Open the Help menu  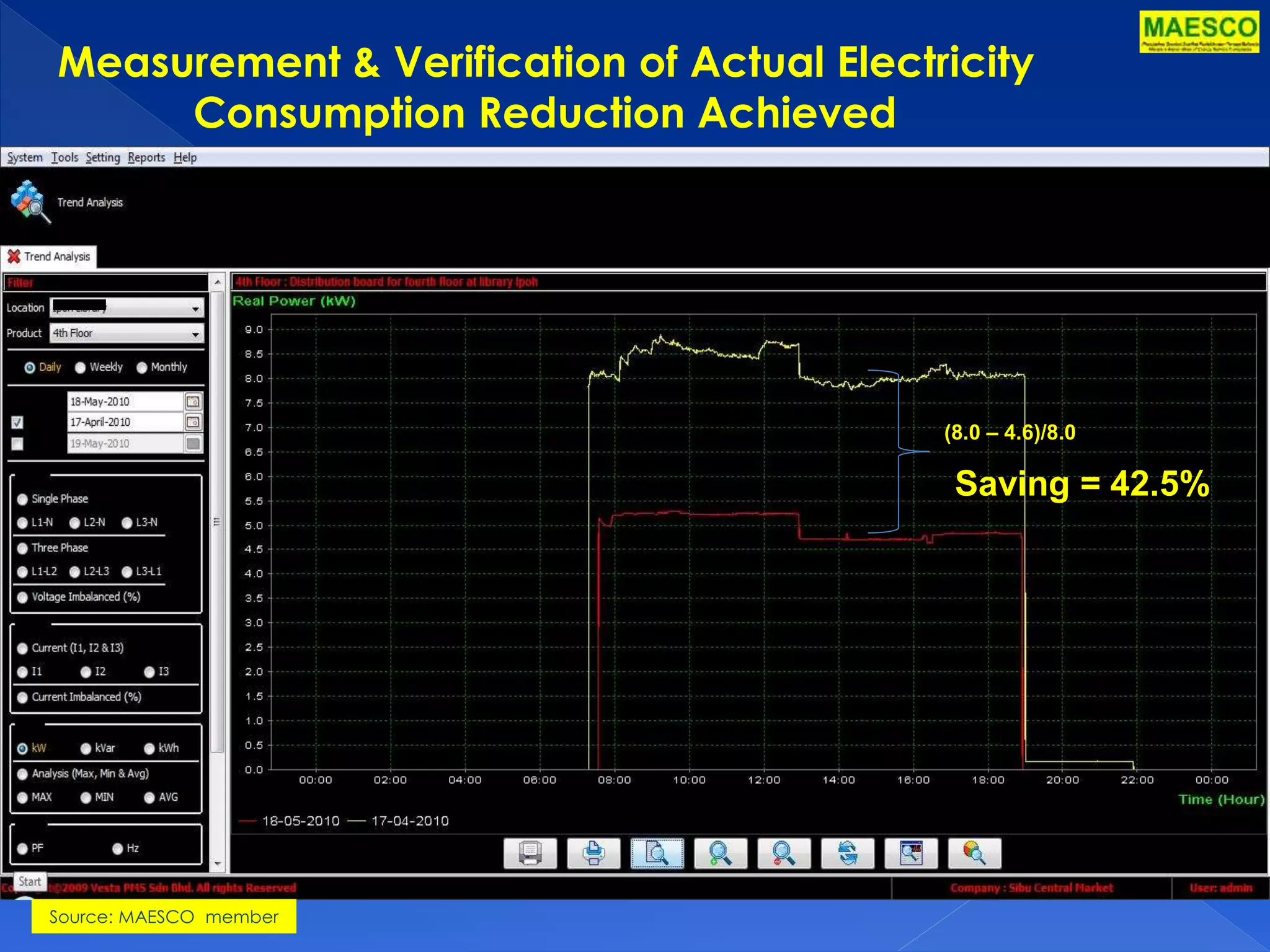tap(185, 157)
